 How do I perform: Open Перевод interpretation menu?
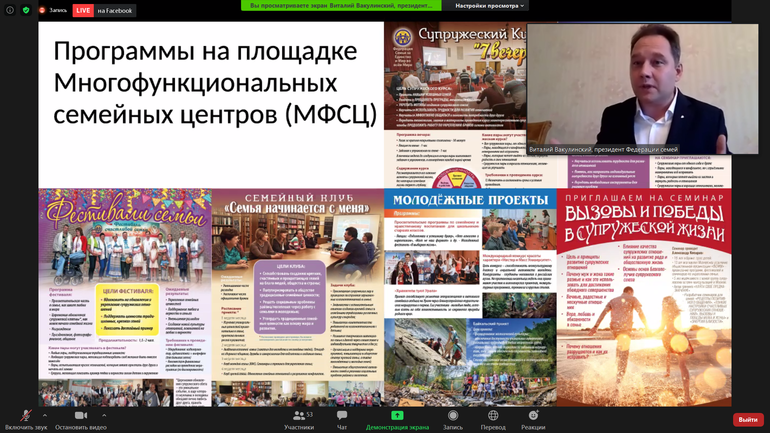point(493,420)
